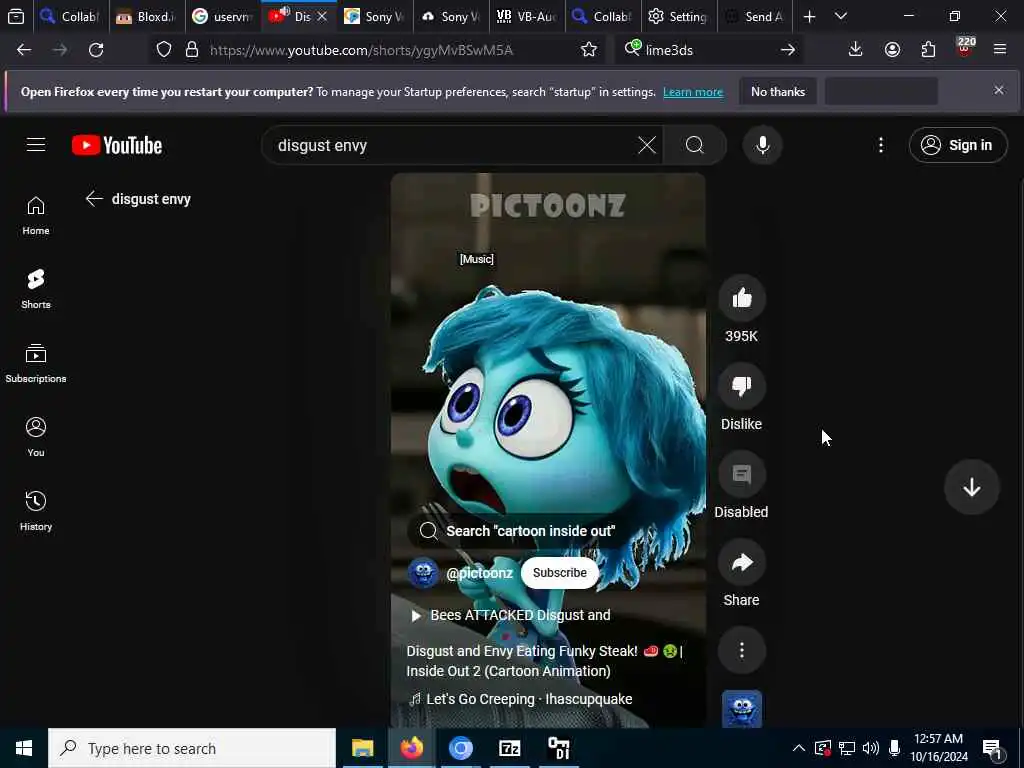Screen dimensions: 1024x768
Task: Open the Windows notification center
Action: coord(993,748)
